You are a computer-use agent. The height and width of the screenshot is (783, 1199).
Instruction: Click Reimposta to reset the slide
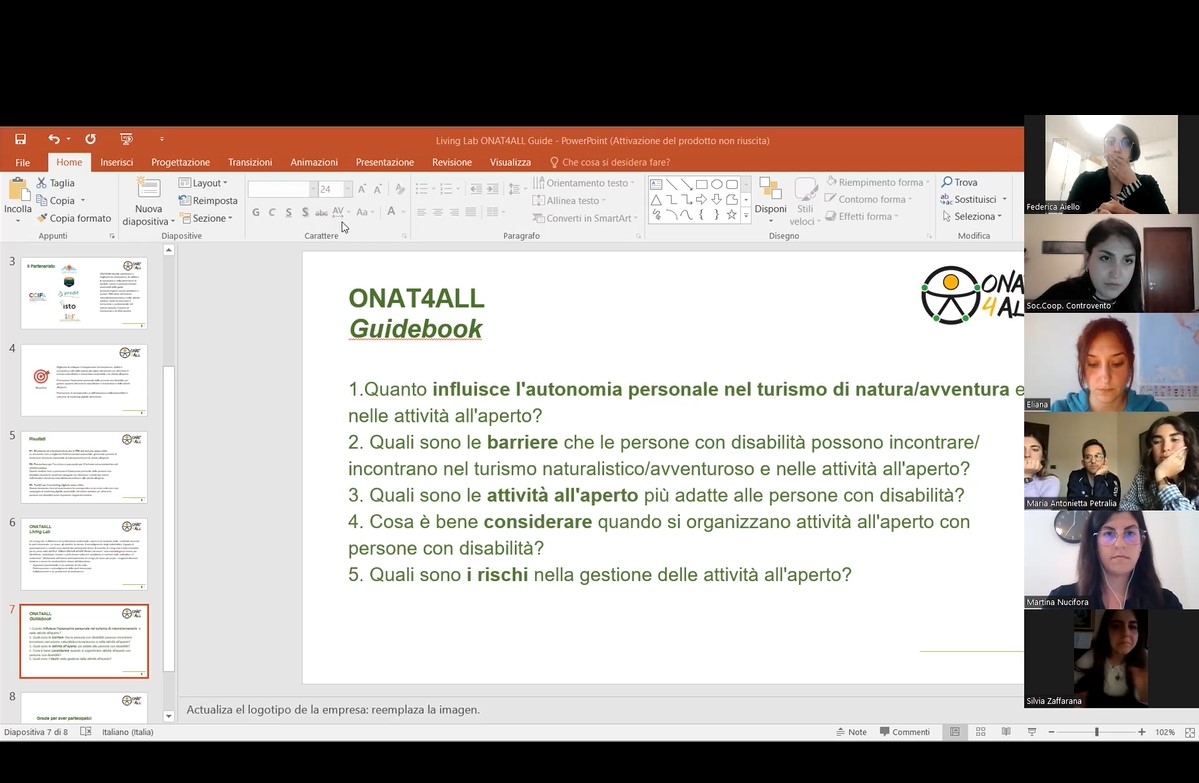pyautogui.click(x=208, y=200)
